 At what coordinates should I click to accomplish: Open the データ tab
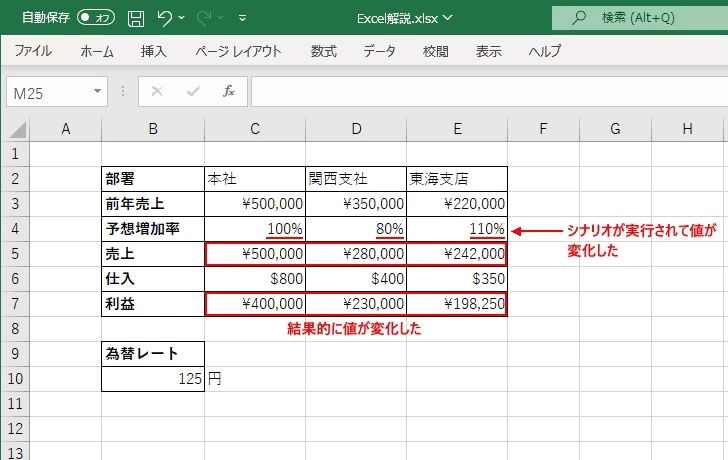pos(379,51)
